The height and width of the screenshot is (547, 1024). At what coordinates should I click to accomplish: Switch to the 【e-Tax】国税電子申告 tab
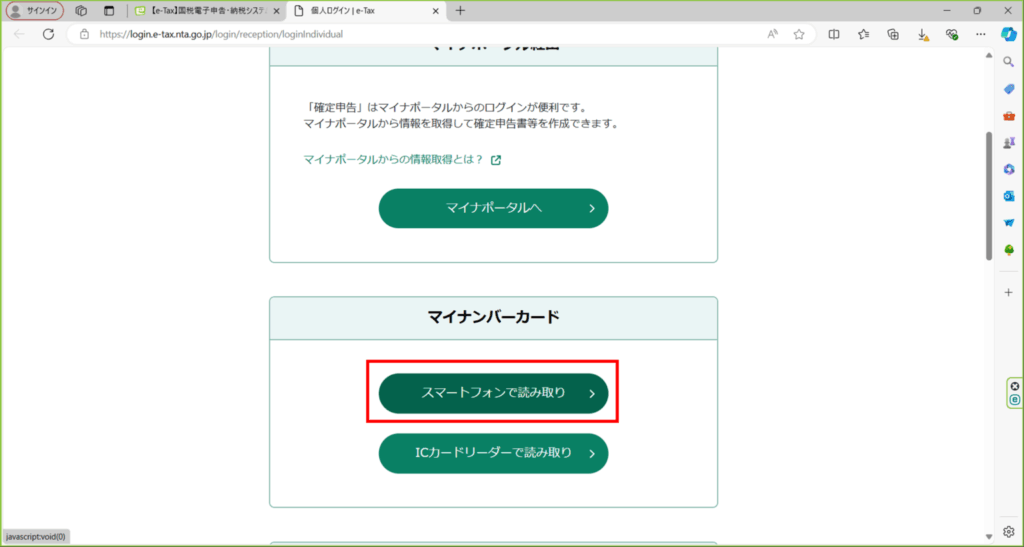click(x=207, y=10)
